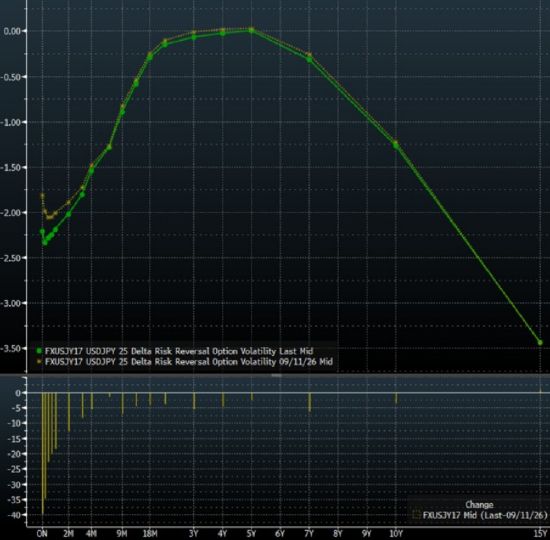Click the 15Y green data point
The height and width of the screenshot is (540, 550).
[x=540, y=342]
